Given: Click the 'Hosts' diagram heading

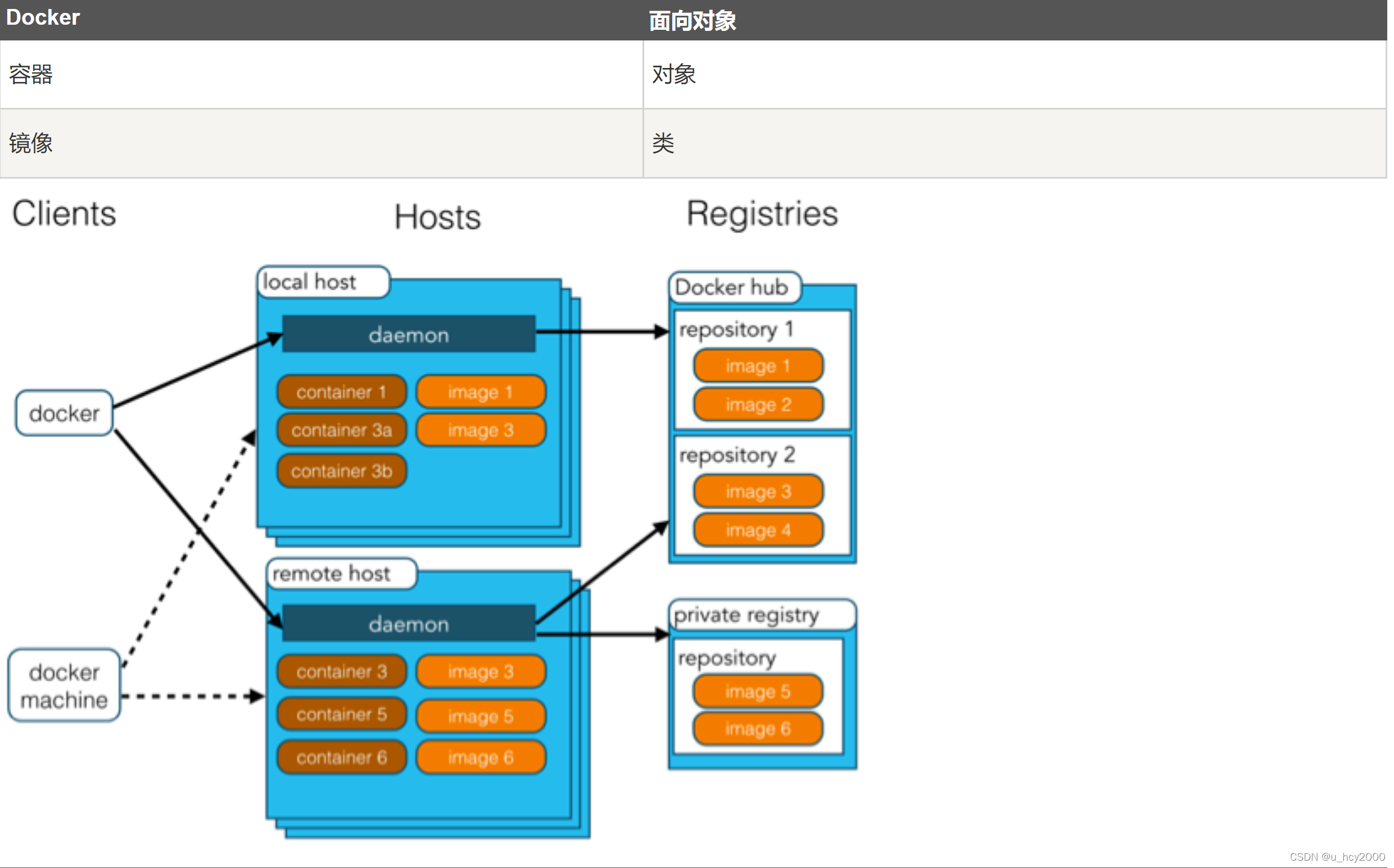Looking at the screenshot, I should [x=438, y=217].
